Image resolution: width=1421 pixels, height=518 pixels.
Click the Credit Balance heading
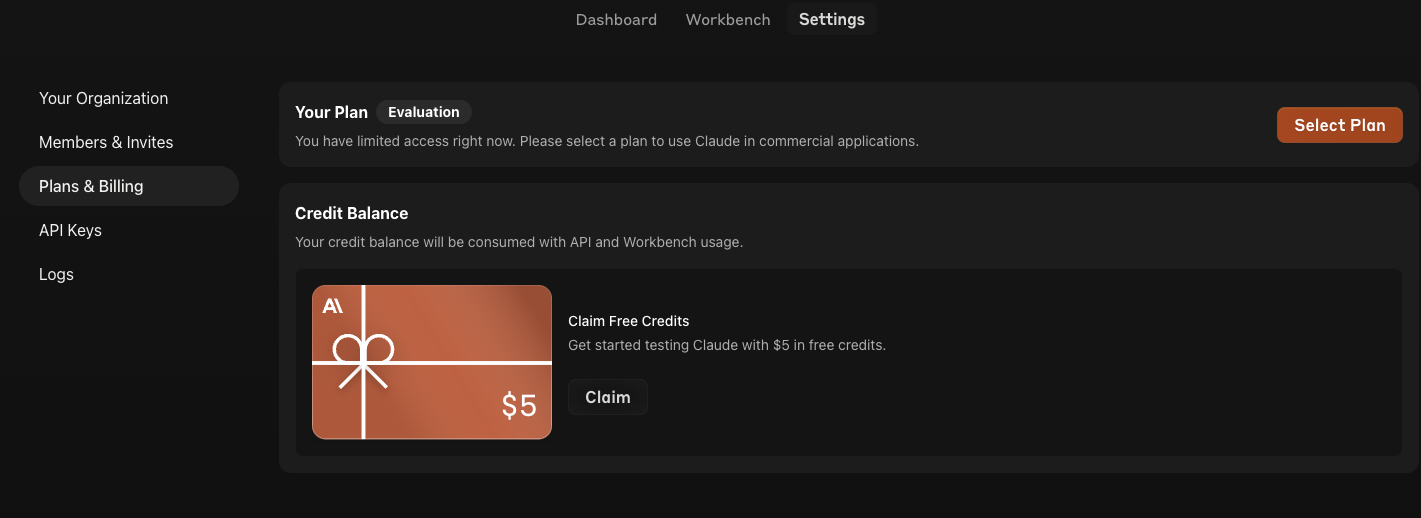tap(351, 213)
